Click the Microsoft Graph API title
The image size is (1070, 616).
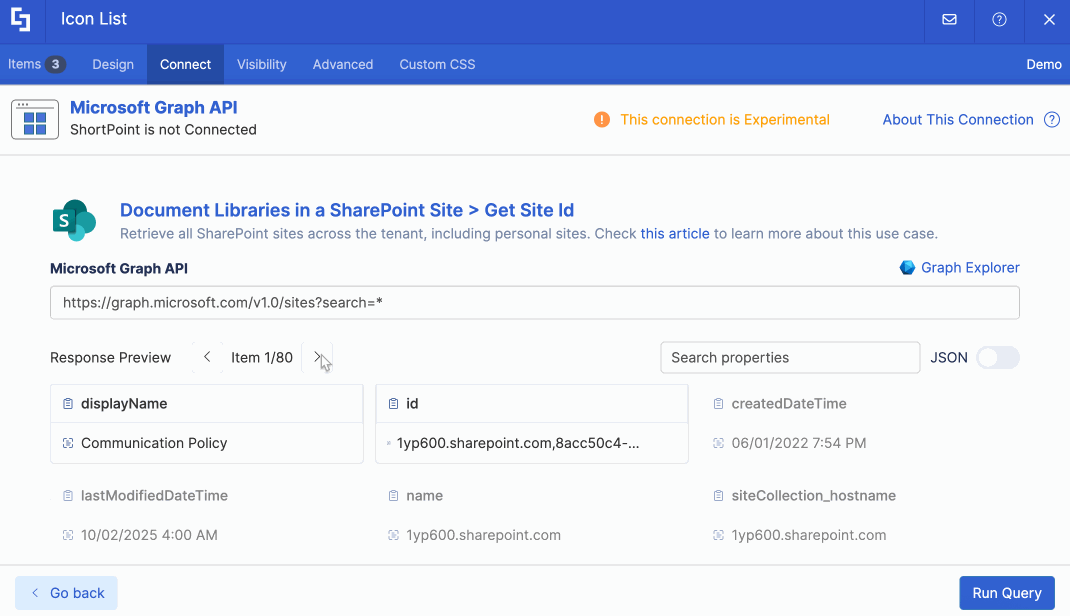pyautogui.click(x=154, y=108)
